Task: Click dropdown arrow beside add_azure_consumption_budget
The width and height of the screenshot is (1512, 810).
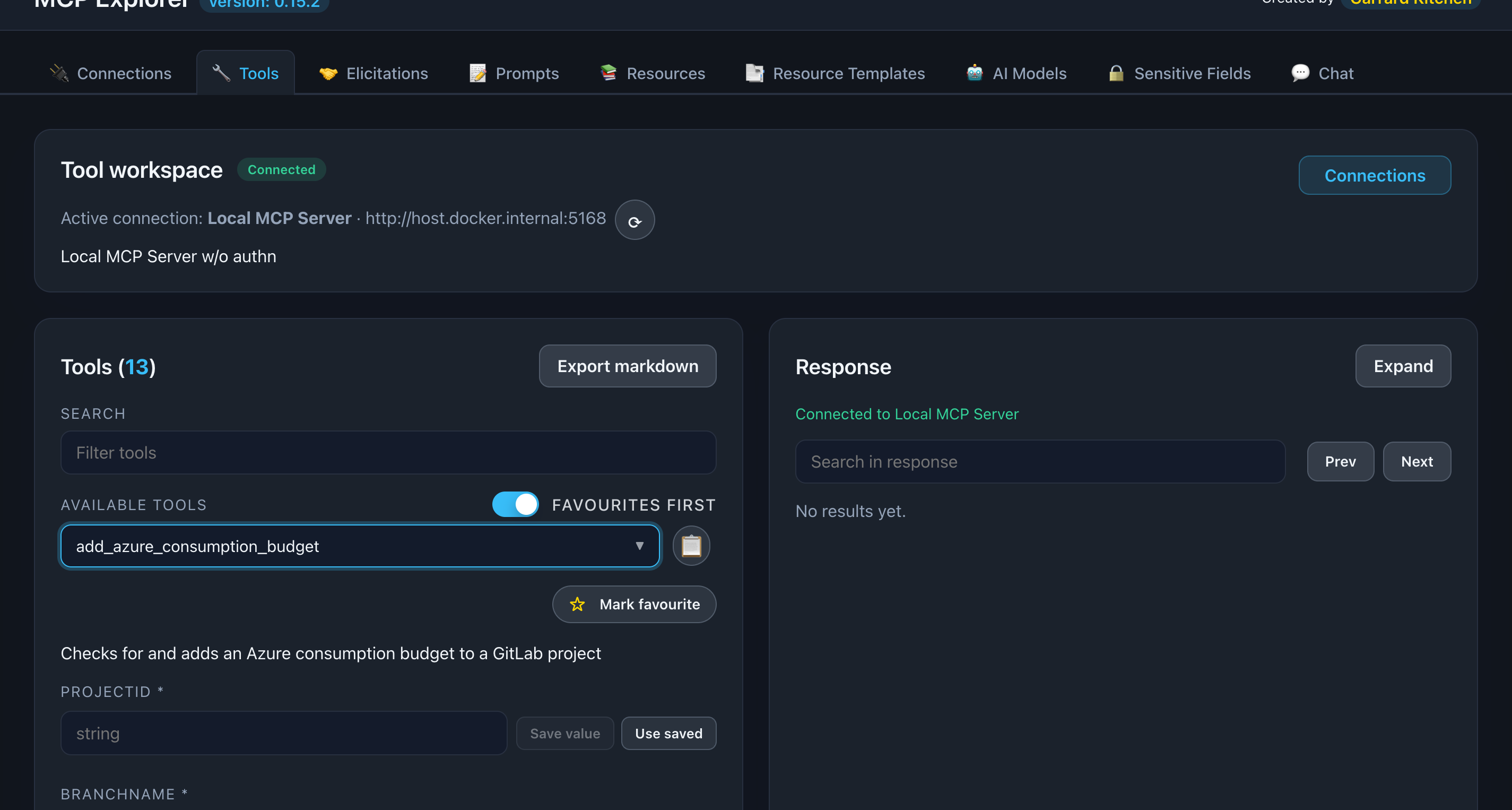Action: 639,546
